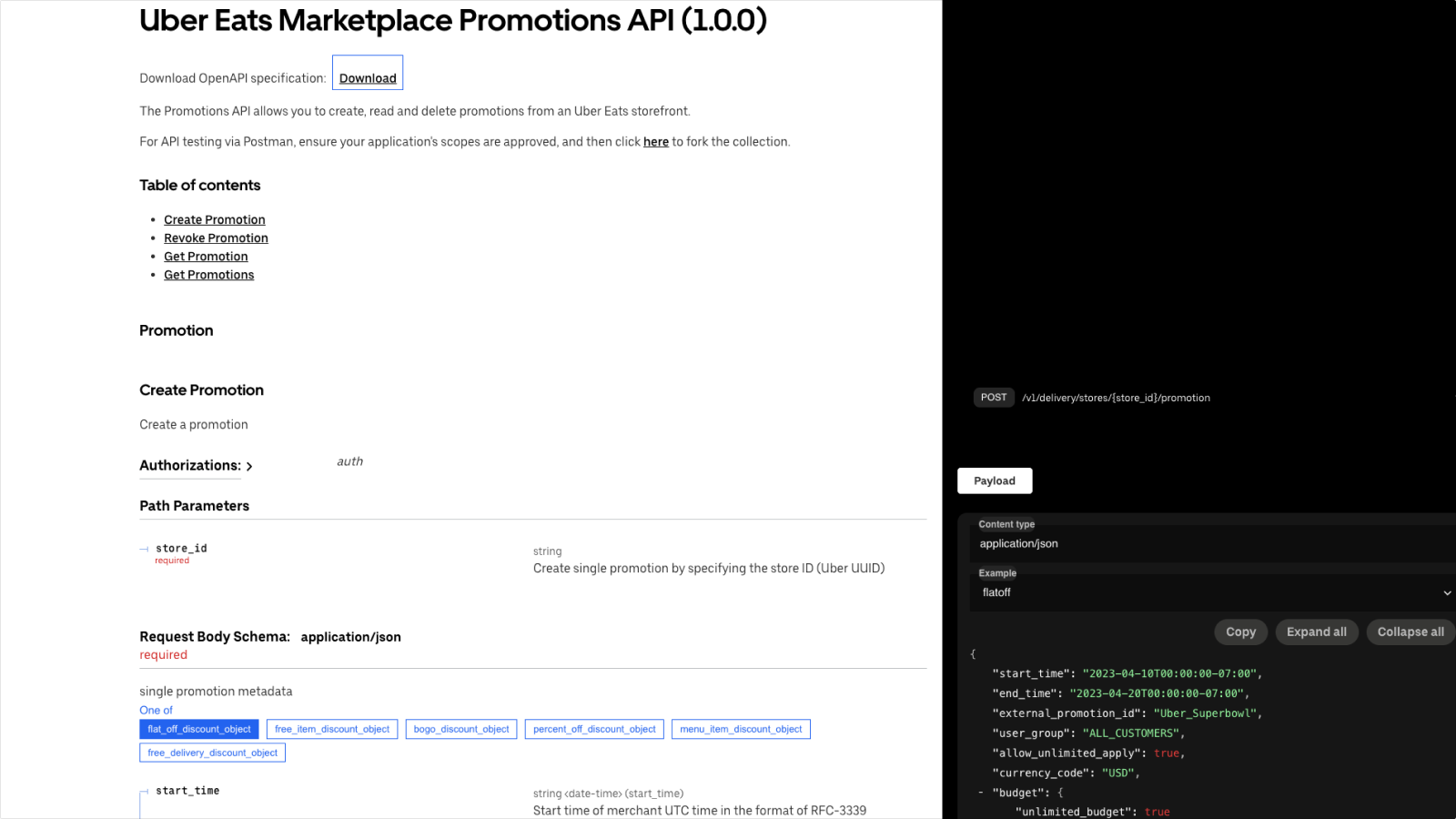This screenshot has height=819, width=1456.
Task: Expand all JSON nodes
Action: pyautogui.click(x=1317, y=632)
